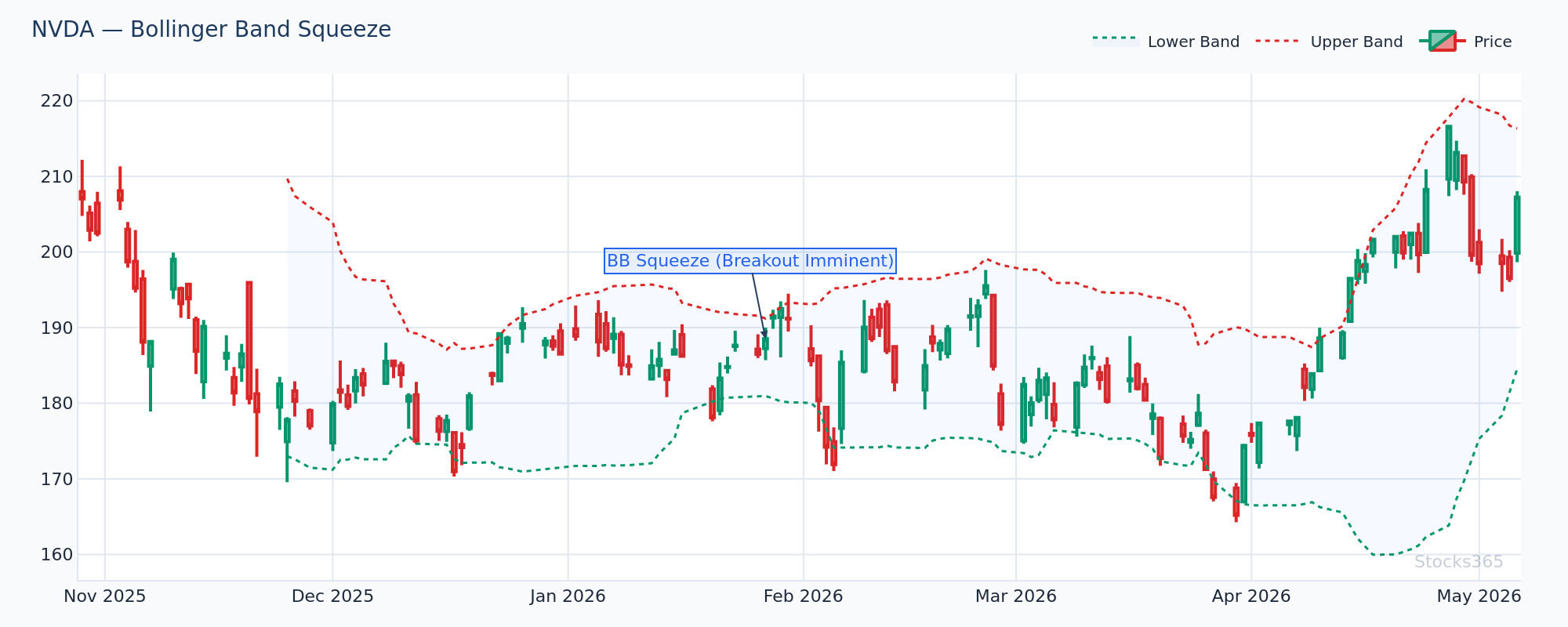
Task: Click the BB Squeeze (Breakout Imminent) annotation
Action: click(750, 261)
